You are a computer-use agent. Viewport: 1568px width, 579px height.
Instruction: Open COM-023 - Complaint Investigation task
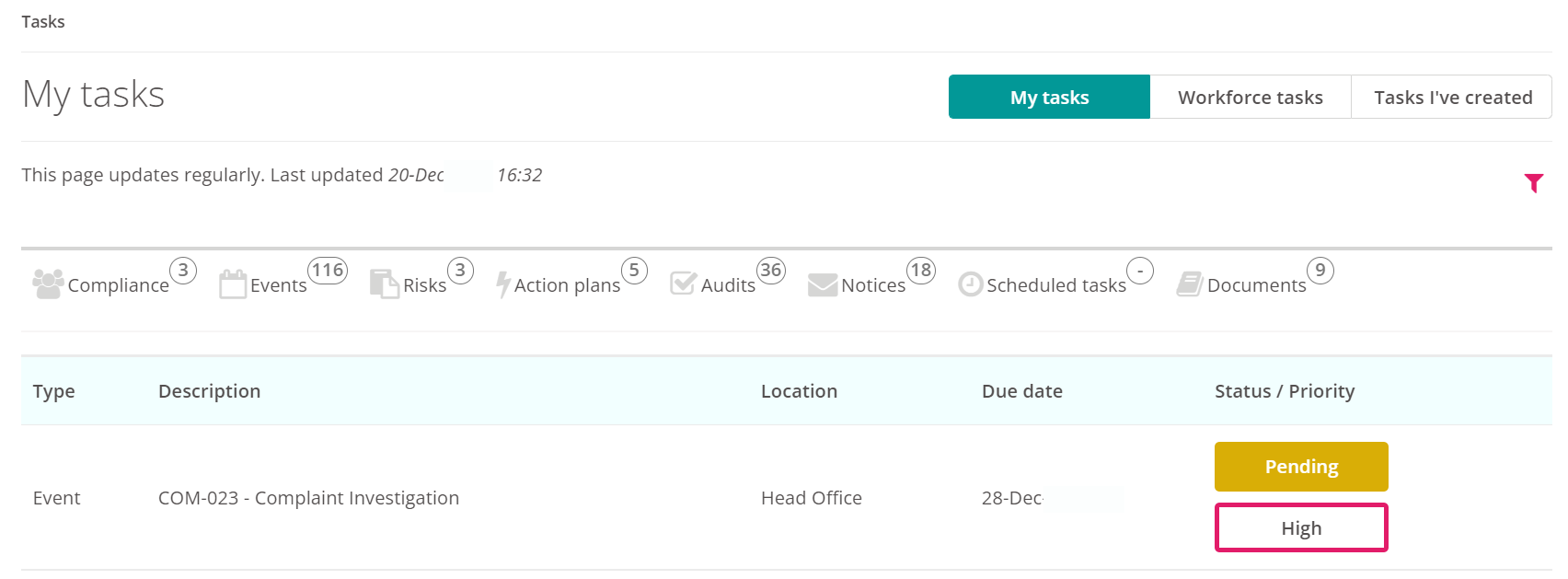[x=308, y=498]
